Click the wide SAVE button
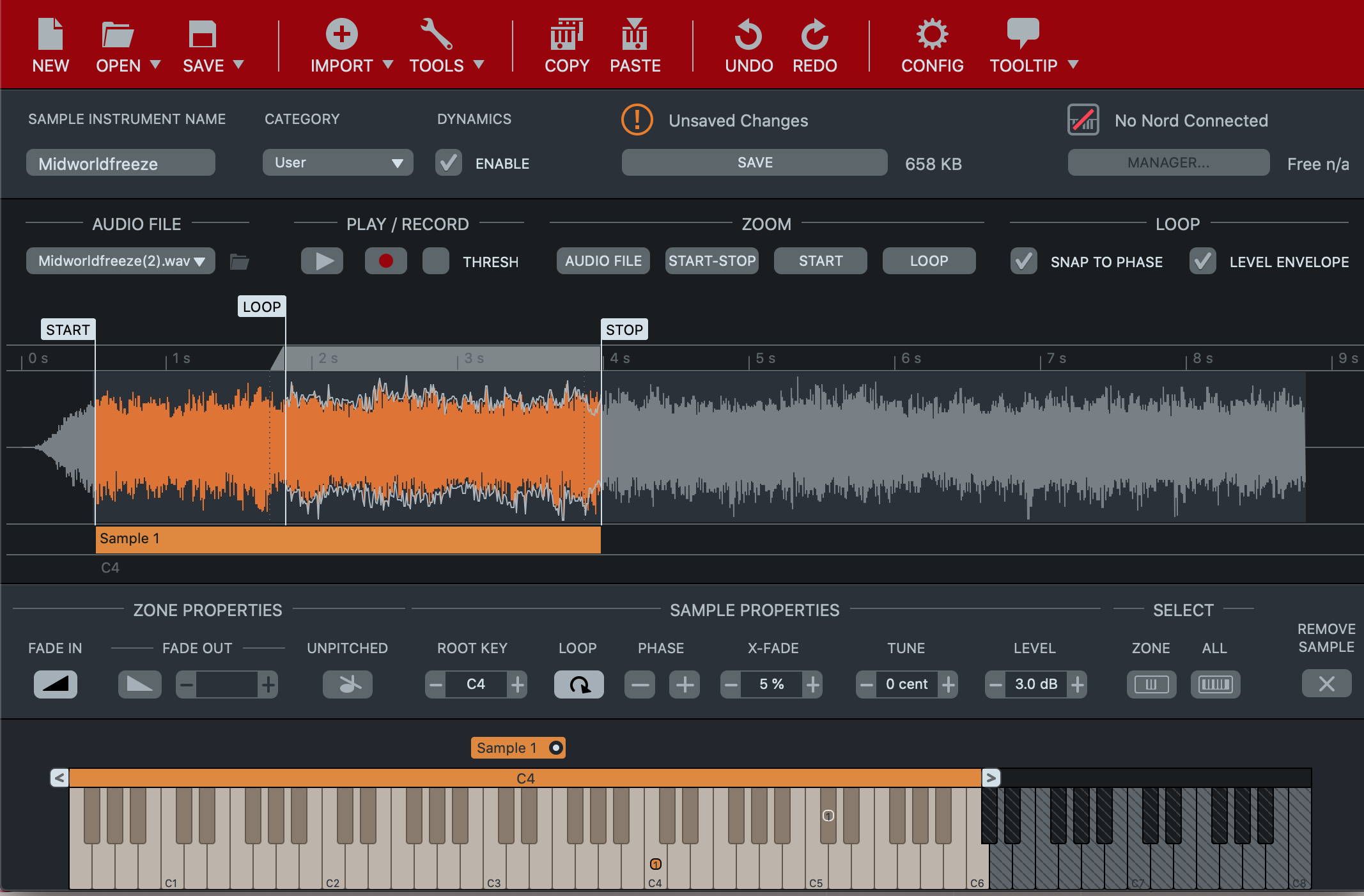 pos(755,162)
